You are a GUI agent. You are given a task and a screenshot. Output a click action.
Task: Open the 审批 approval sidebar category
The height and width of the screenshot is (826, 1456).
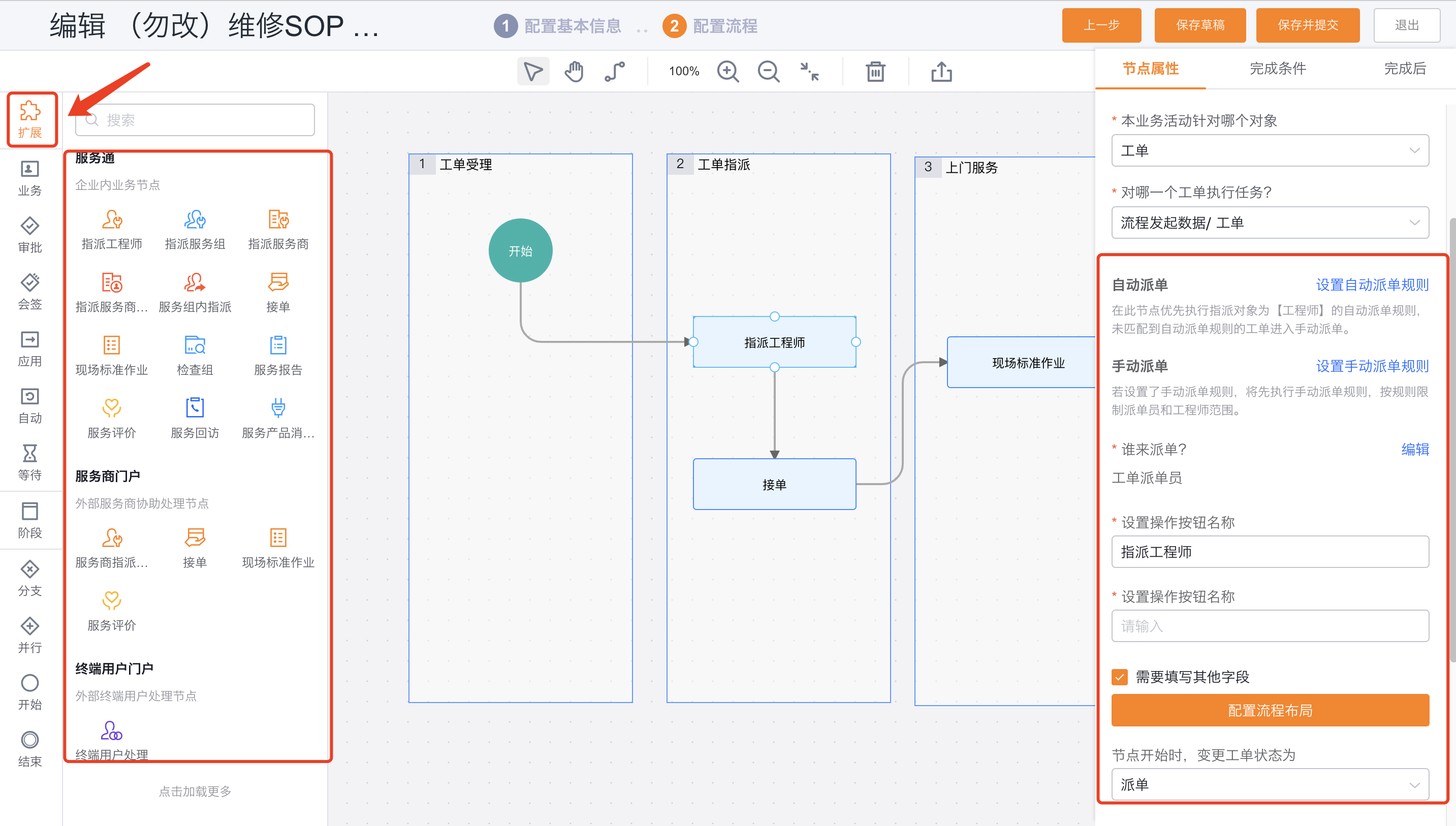(x=29, y=234)
